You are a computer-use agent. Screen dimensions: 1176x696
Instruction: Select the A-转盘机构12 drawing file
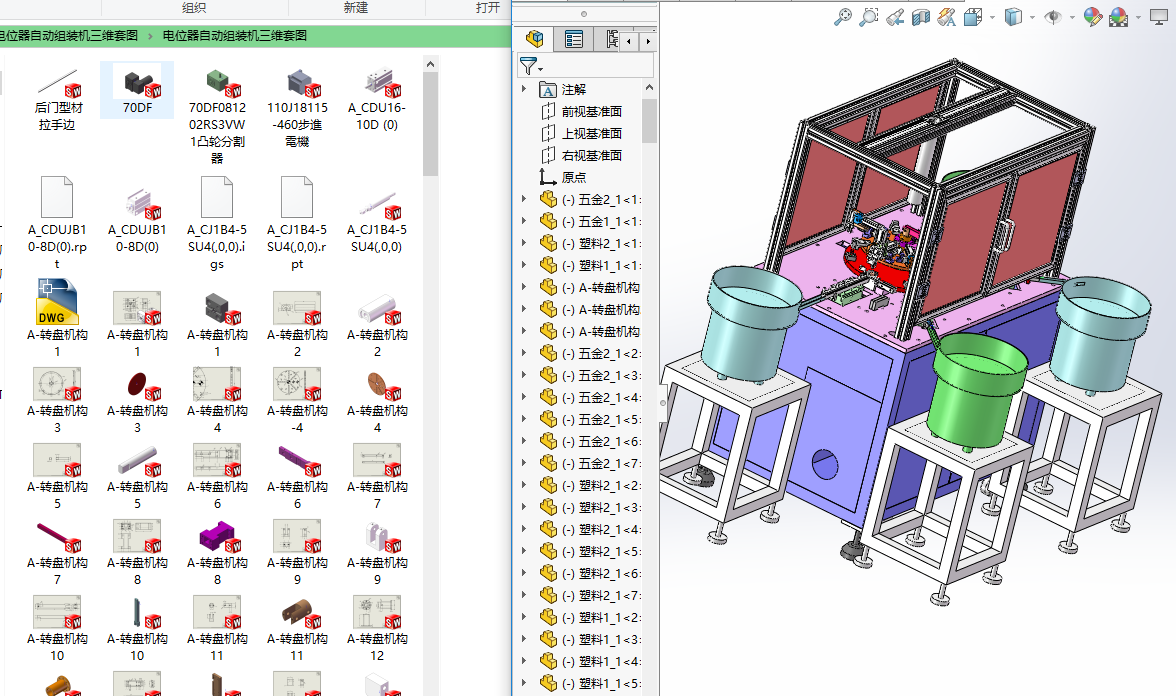377,628
